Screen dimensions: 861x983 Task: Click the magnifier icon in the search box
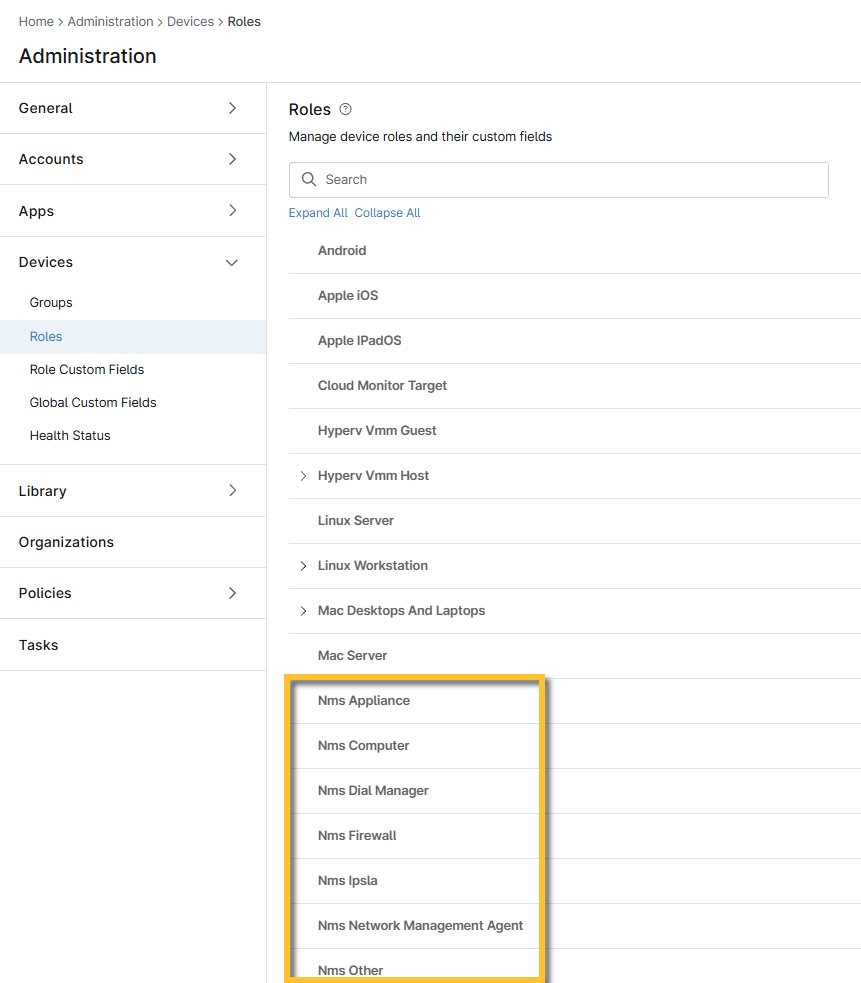[x=309, y=180]
